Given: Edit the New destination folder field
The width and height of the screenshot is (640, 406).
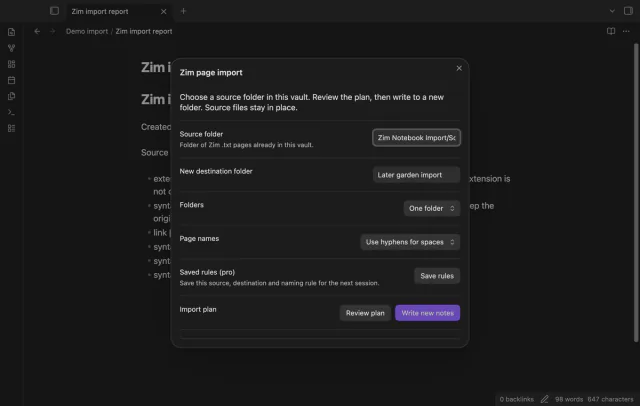Looking at the screenshot, I should click(416, 175).
